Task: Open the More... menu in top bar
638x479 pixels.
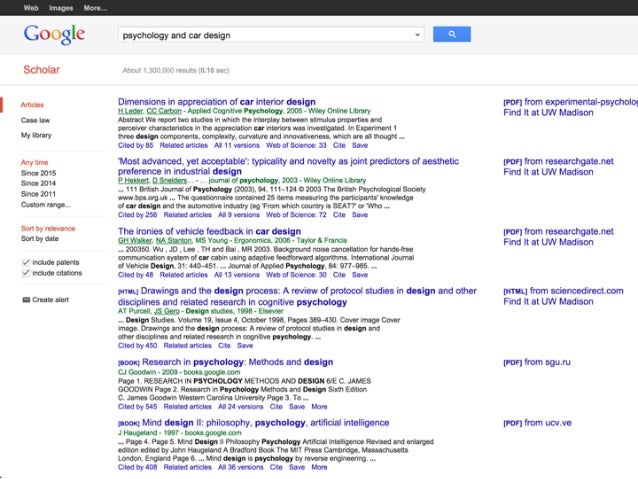Action: click(96, 8)
